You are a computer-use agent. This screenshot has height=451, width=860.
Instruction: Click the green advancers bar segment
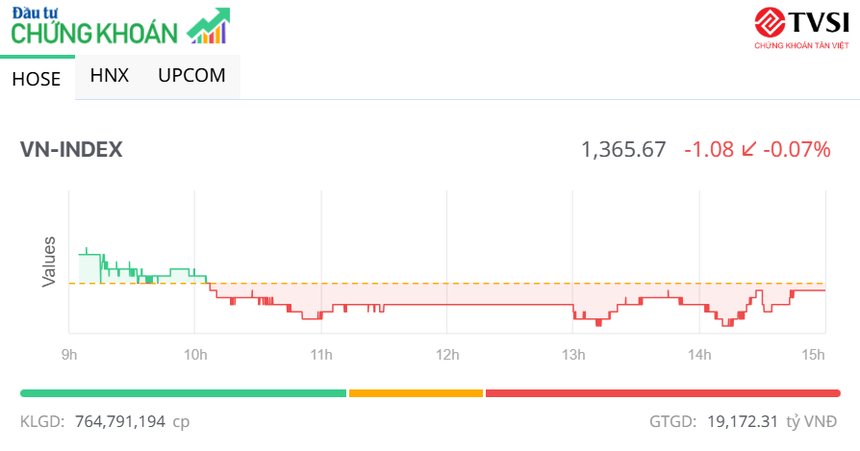pyautogui.click(x=183, y=393)
